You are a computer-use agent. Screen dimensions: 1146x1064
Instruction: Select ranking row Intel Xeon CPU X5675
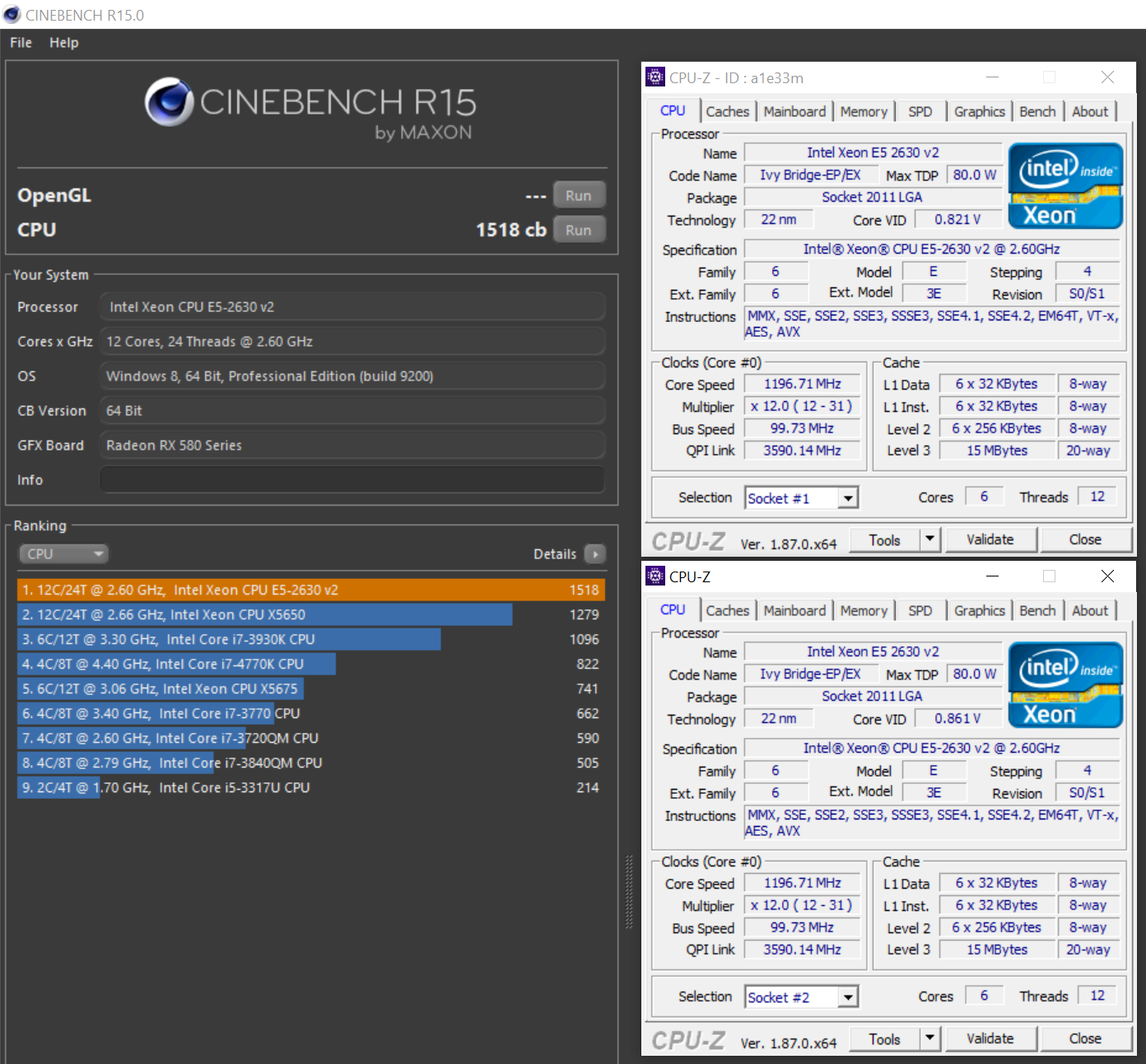311,688
